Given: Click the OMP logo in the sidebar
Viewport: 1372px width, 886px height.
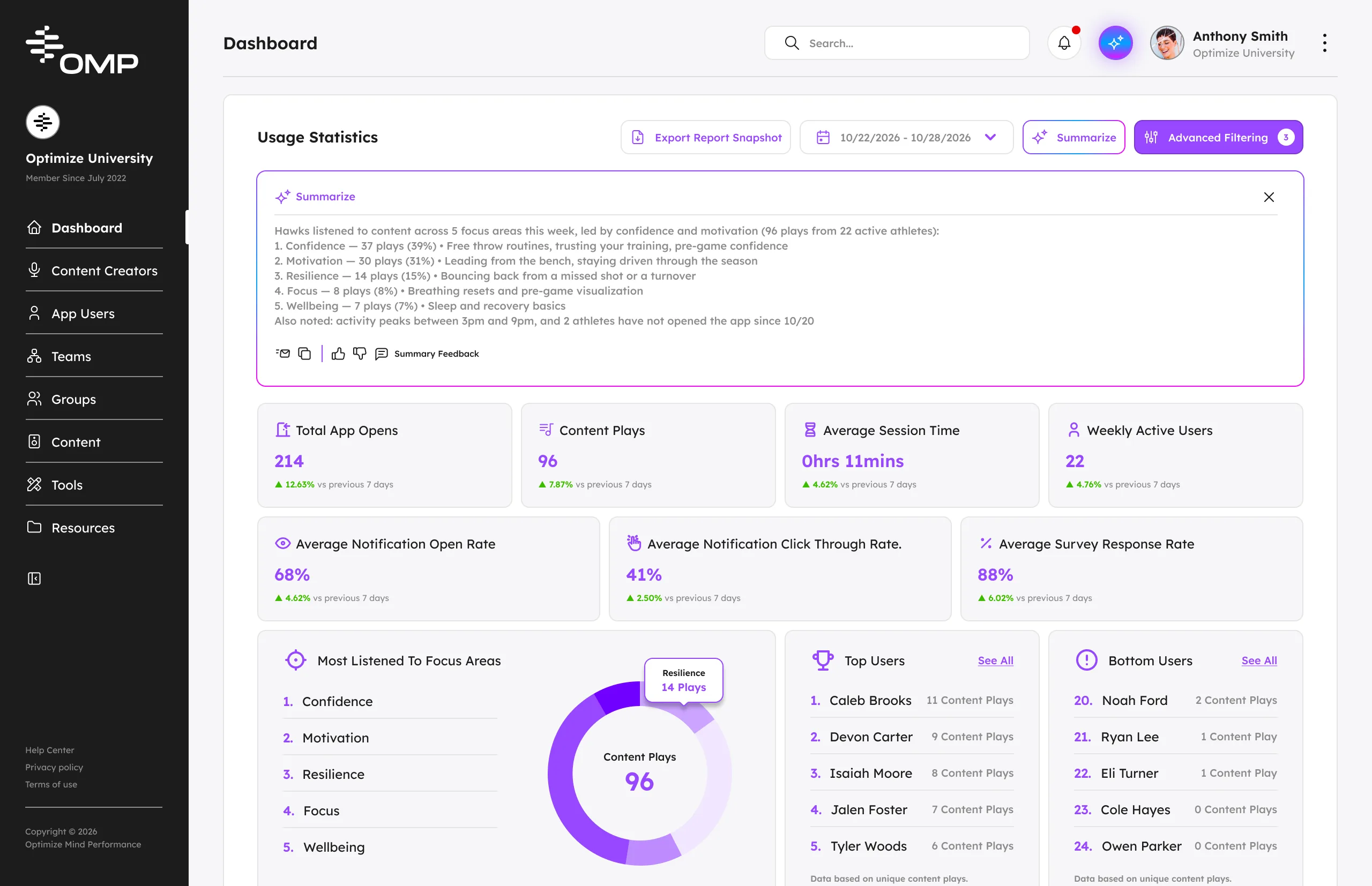Looking at the screenshot, I should click(81, 50).
